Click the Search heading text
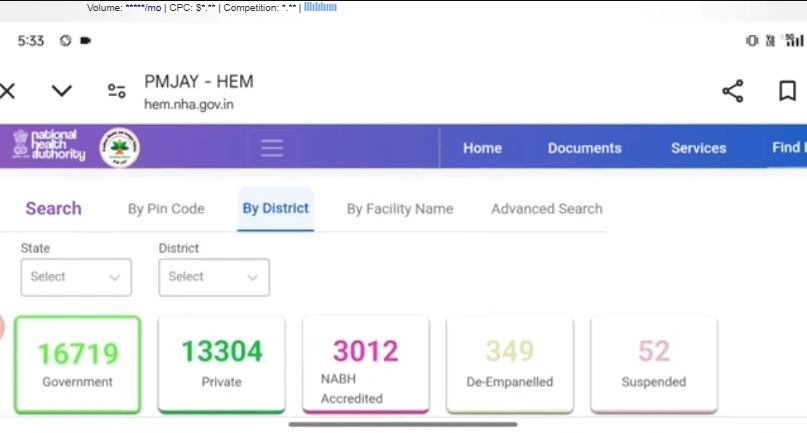Screen dimensions: 807x433 pos(54,209)
